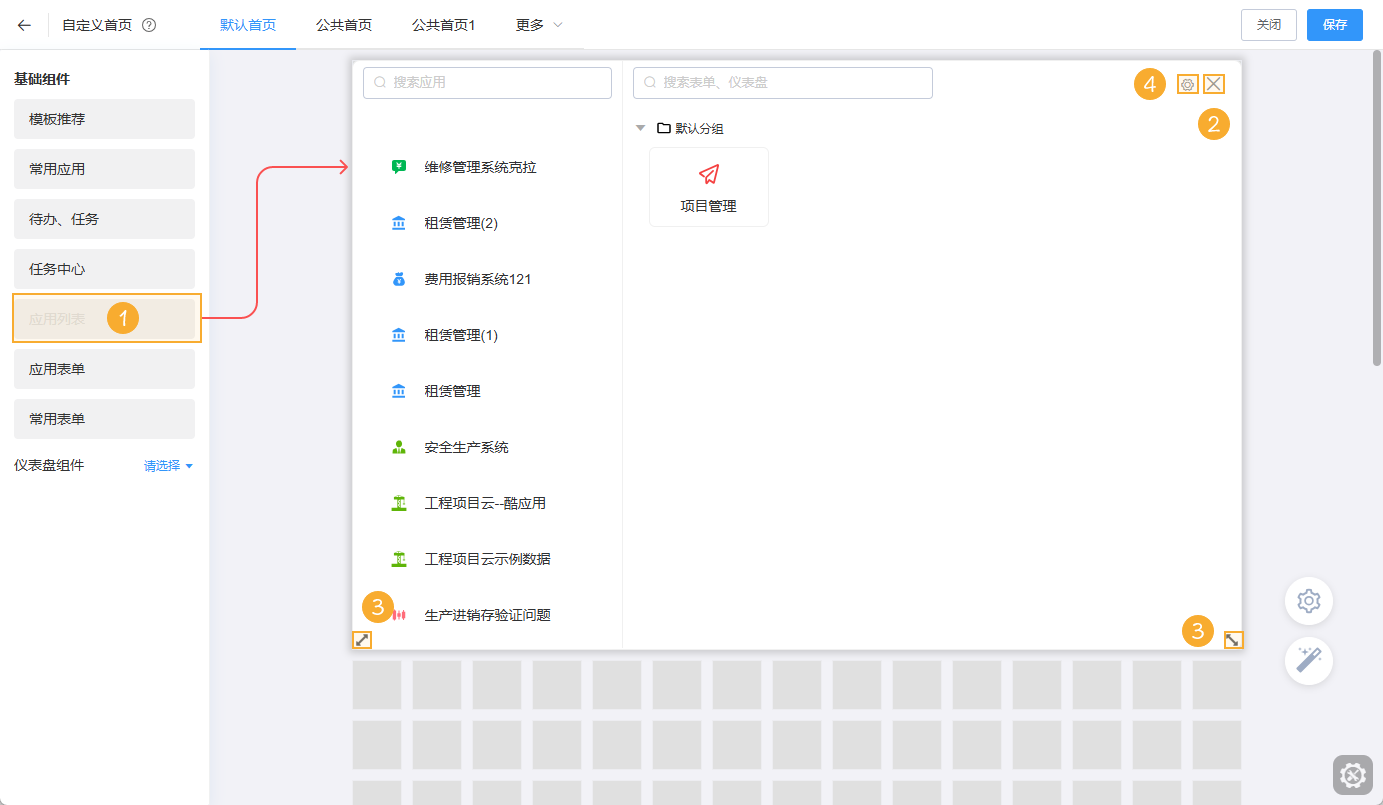Collapse the 默认分组 tree group
This screenshot has width=1383, height=805.
pyautogui.click(x=640, y=128)
